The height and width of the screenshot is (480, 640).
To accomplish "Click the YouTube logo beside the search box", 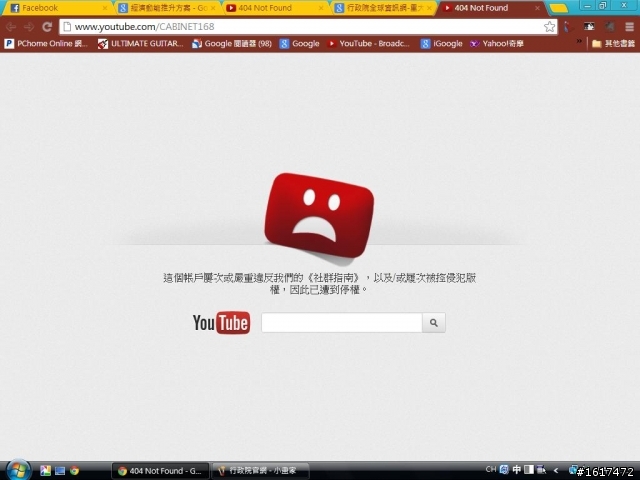I will pyautogui.click(x=221, y=322).
